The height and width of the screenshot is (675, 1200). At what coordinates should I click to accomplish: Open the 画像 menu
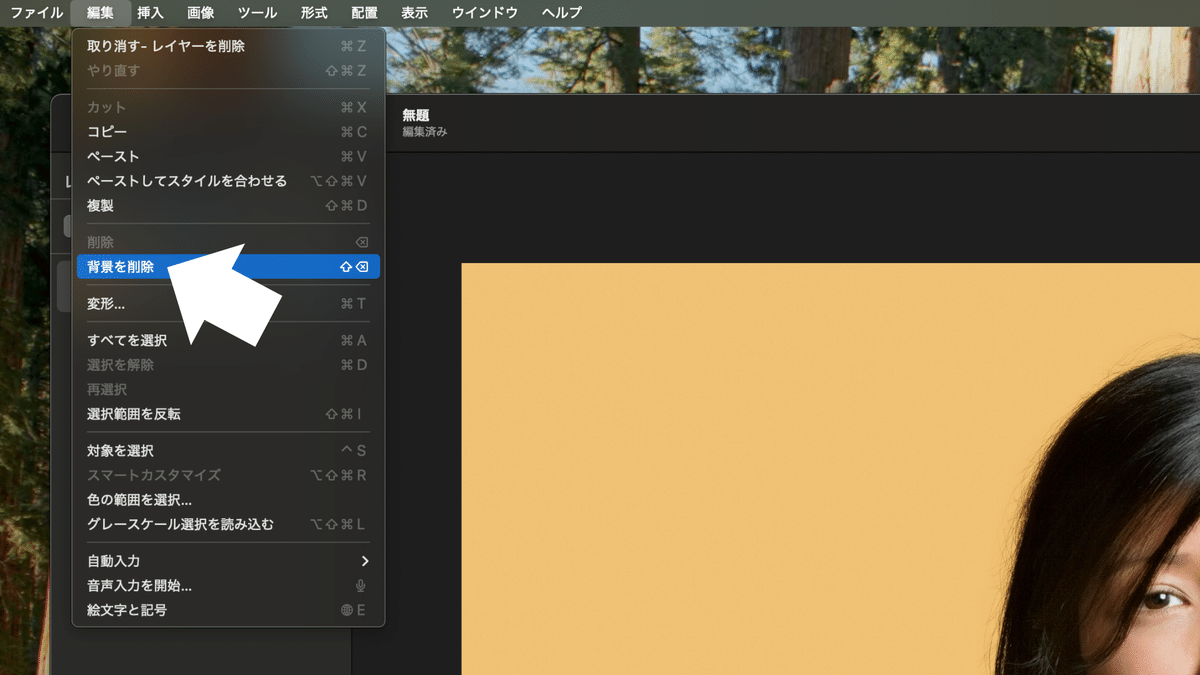[200, 13]
